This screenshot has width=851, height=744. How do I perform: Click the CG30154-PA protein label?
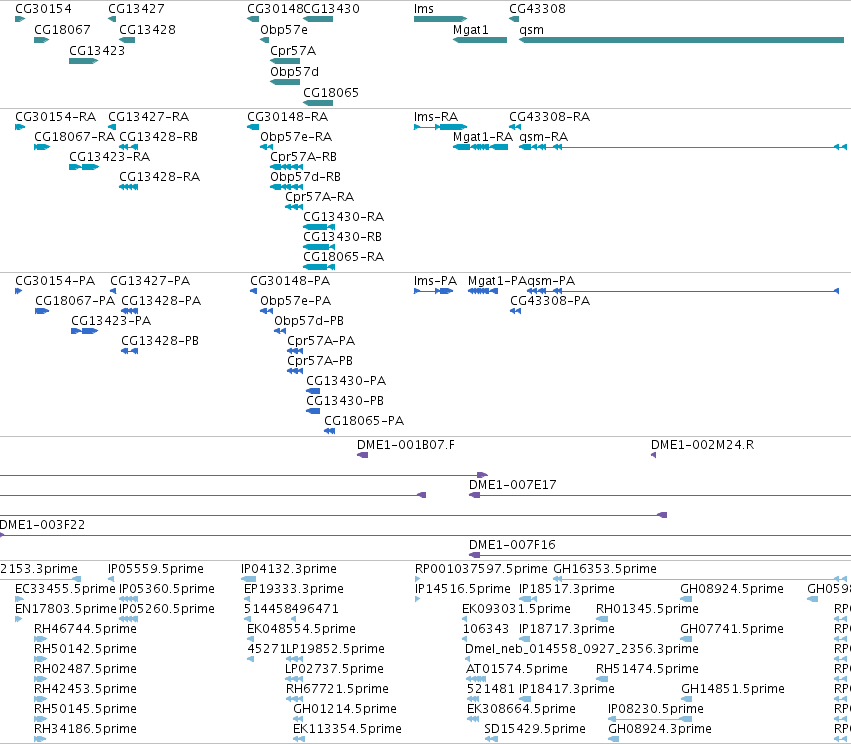55,281
